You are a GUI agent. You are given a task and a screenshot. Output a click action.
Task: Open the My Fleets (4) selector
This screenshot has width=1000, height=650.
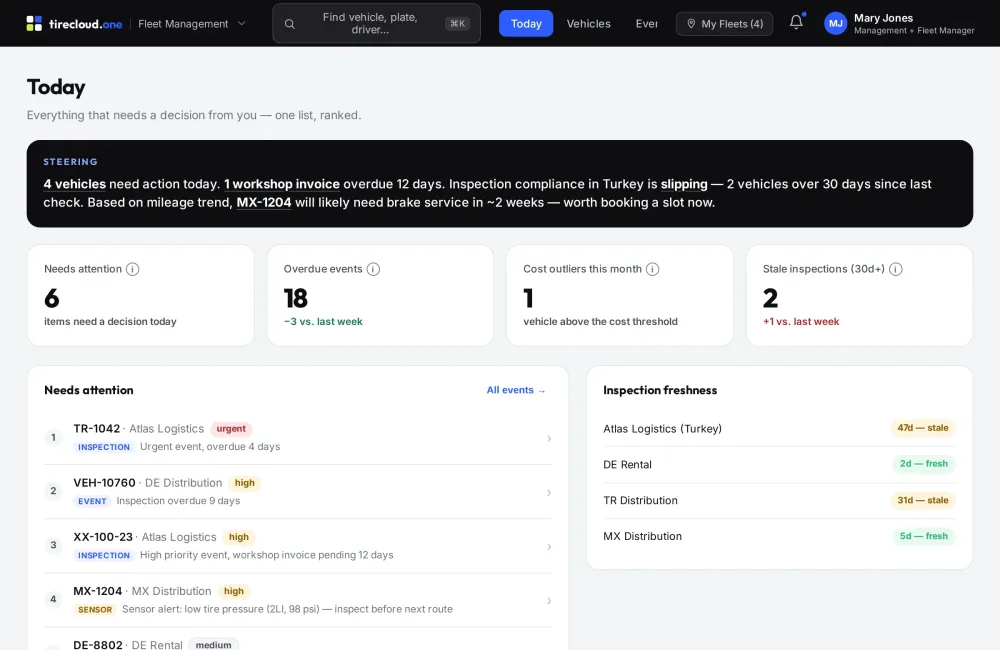coord(724,24)
